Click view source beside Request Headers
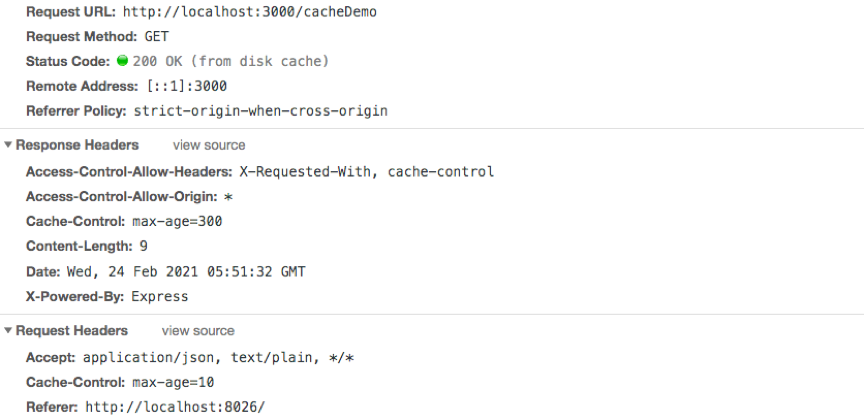The height and width of the screenshot is (420, 864). coord(198,331)
